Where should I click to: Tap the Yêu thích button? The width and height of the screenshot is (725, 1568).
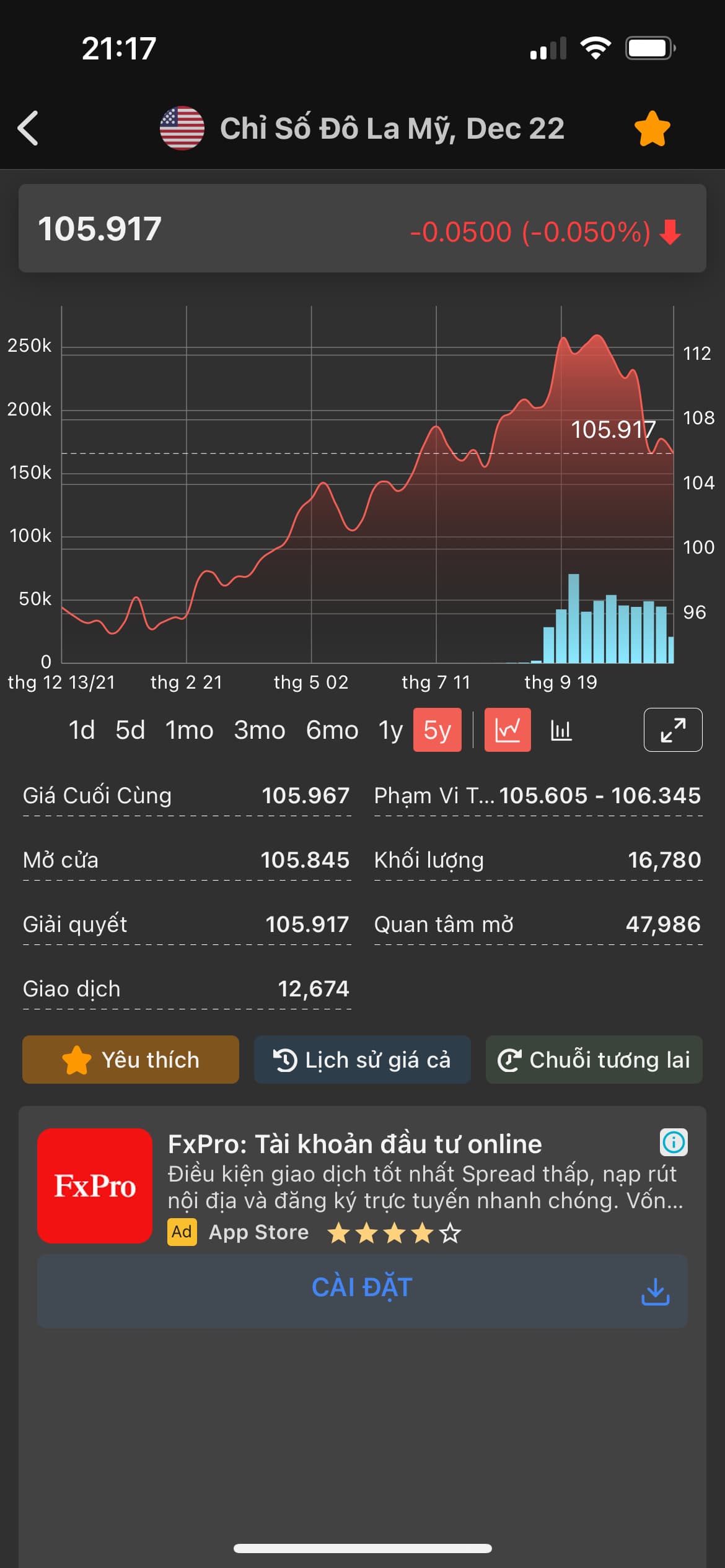pyautogui.click(x=131, y=1060)
